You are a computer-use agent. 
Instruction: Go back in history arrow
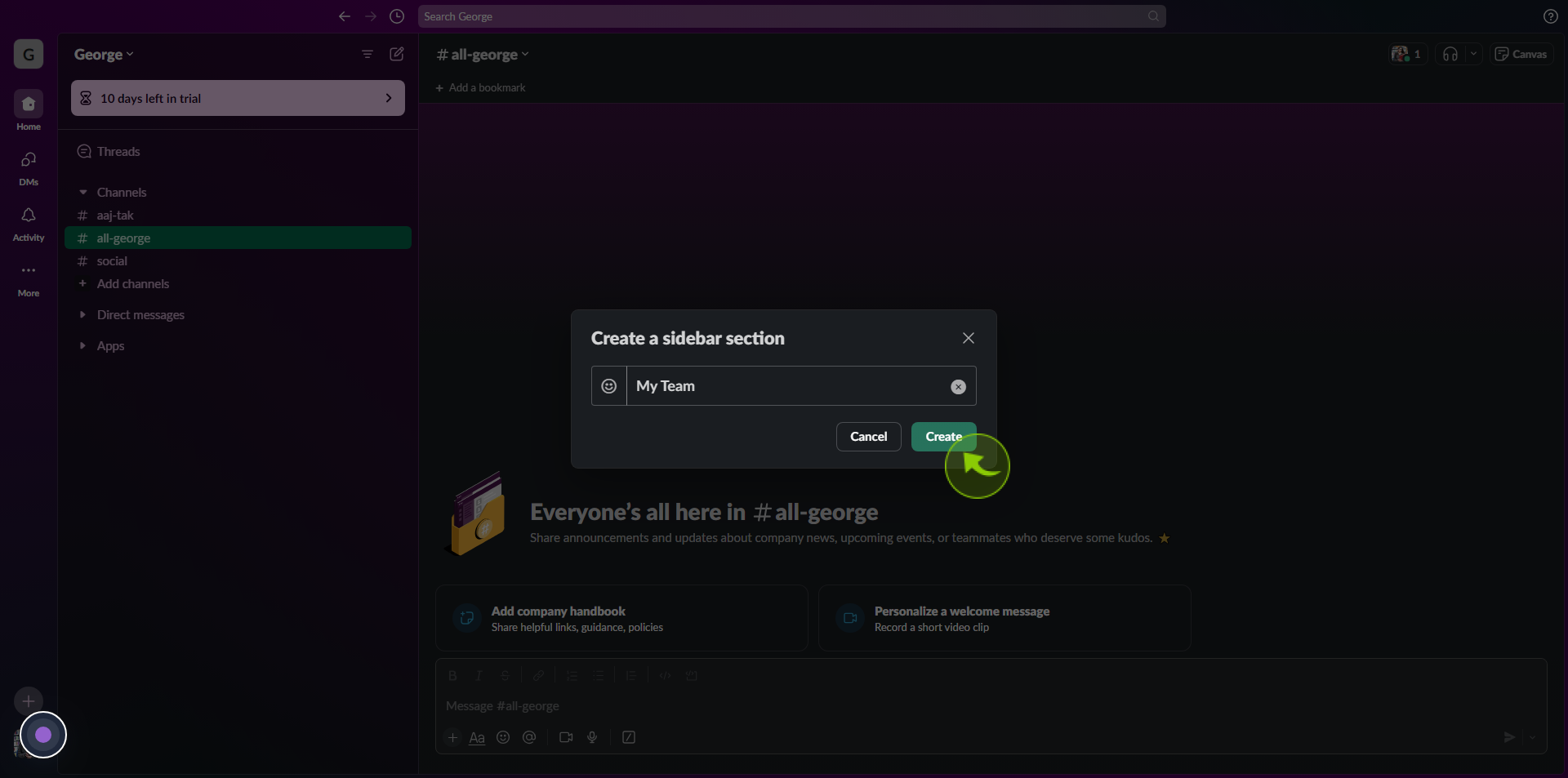point(345,16)
